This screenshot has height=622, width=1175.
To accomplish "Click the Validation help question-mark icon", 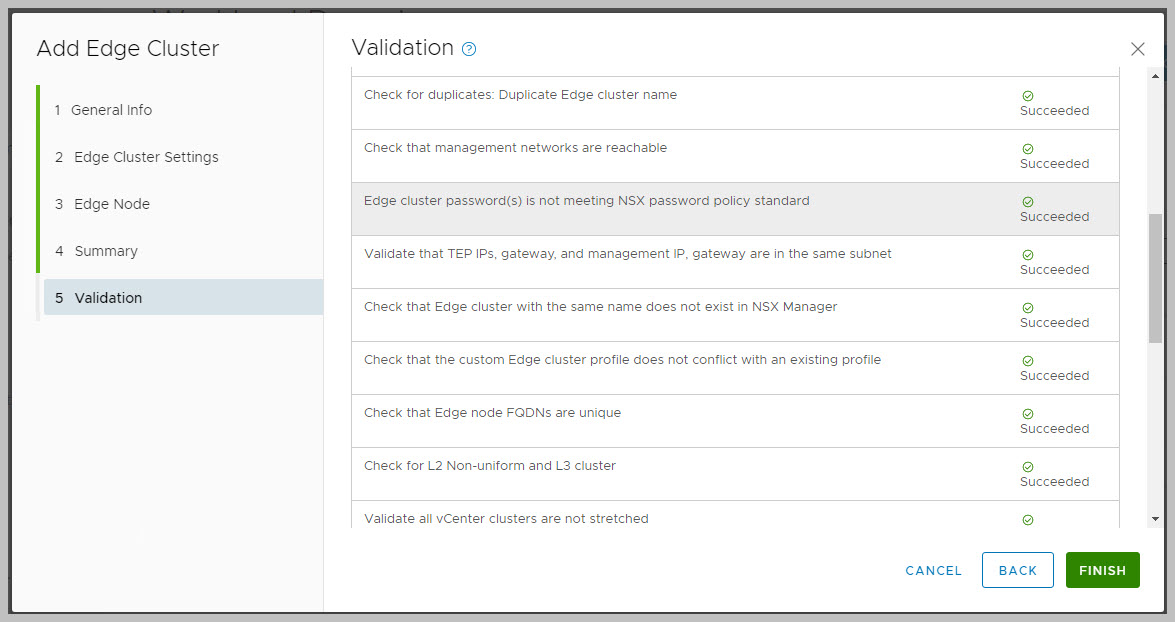I will [x=469, y=49].
